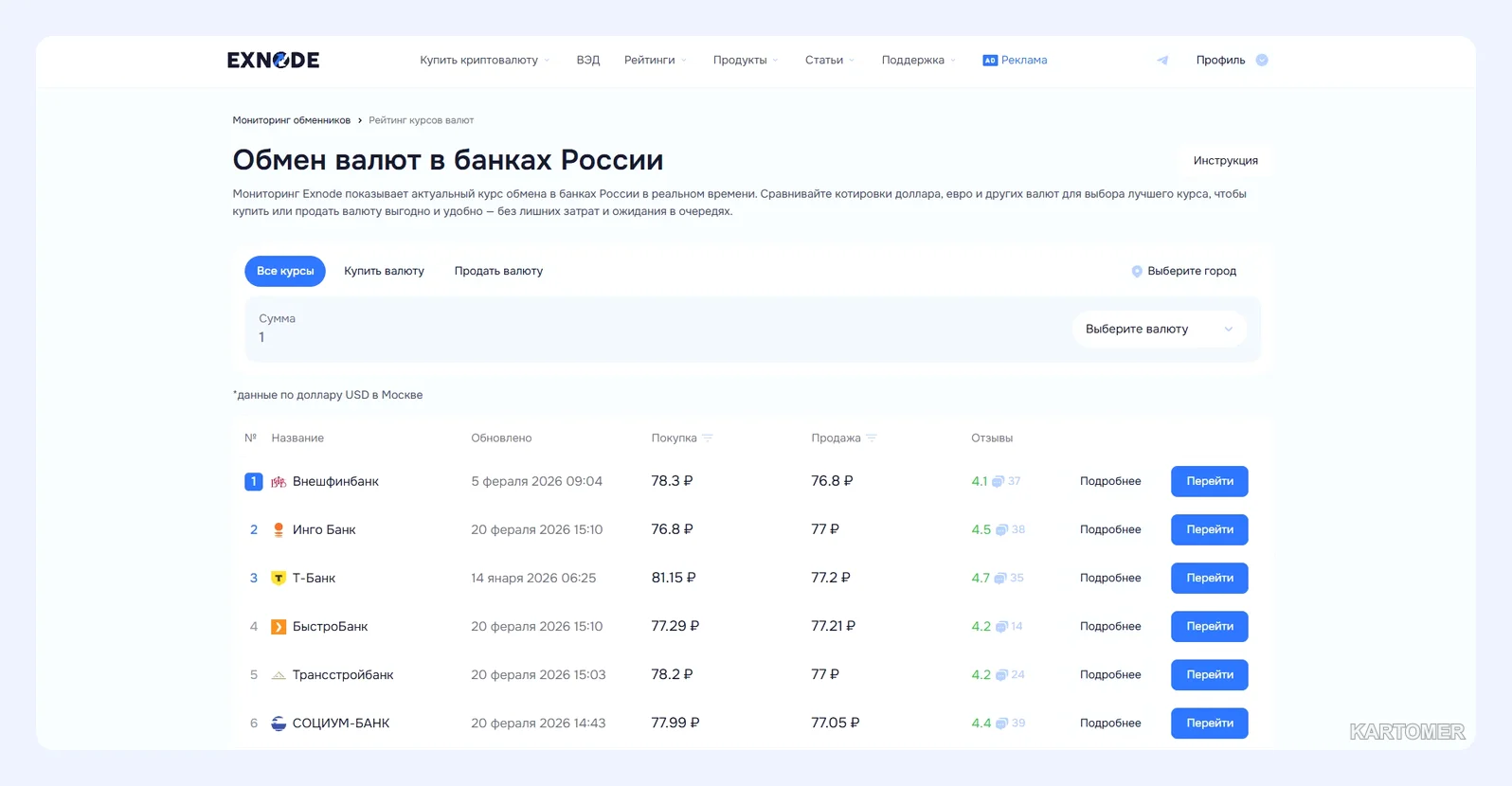Click the location pin icon beside Выберите город
The height and width of the screenshot is (786, 1512).
pos(1137,271)
